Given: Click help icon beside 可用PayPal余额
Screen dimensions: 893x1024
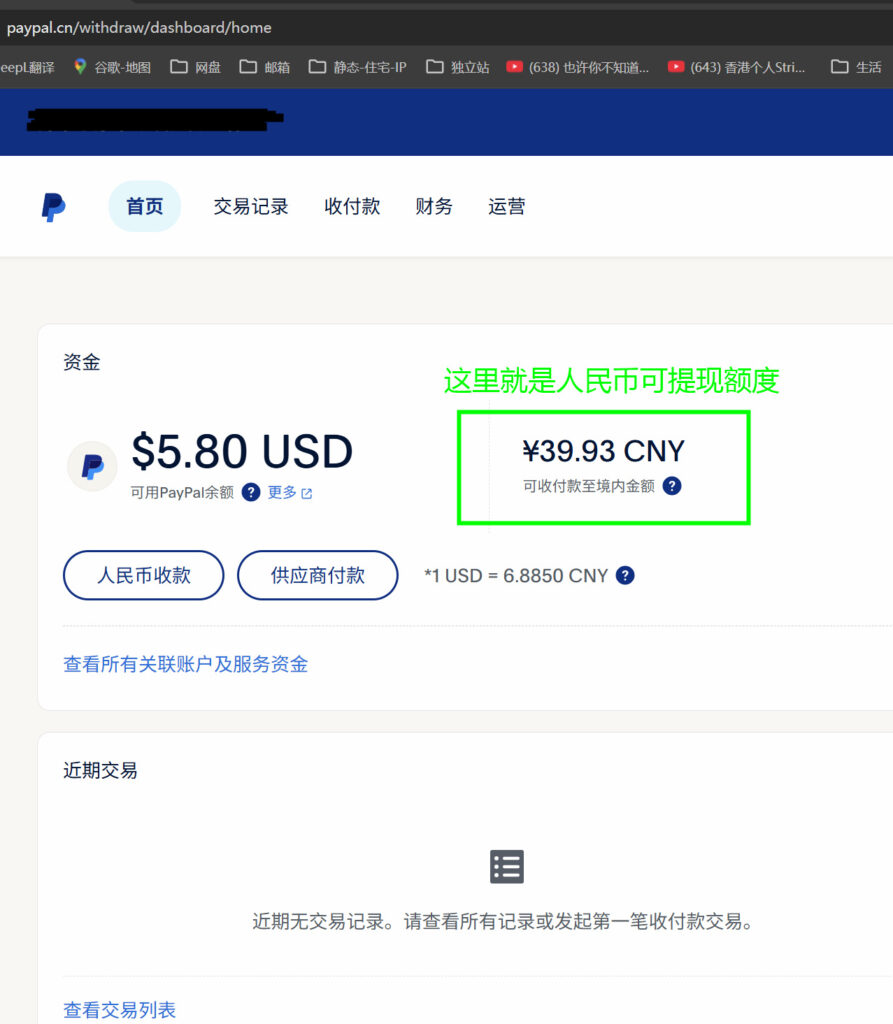Looking at the screenshot, I should pyautogui.click(x=251, y=492).
